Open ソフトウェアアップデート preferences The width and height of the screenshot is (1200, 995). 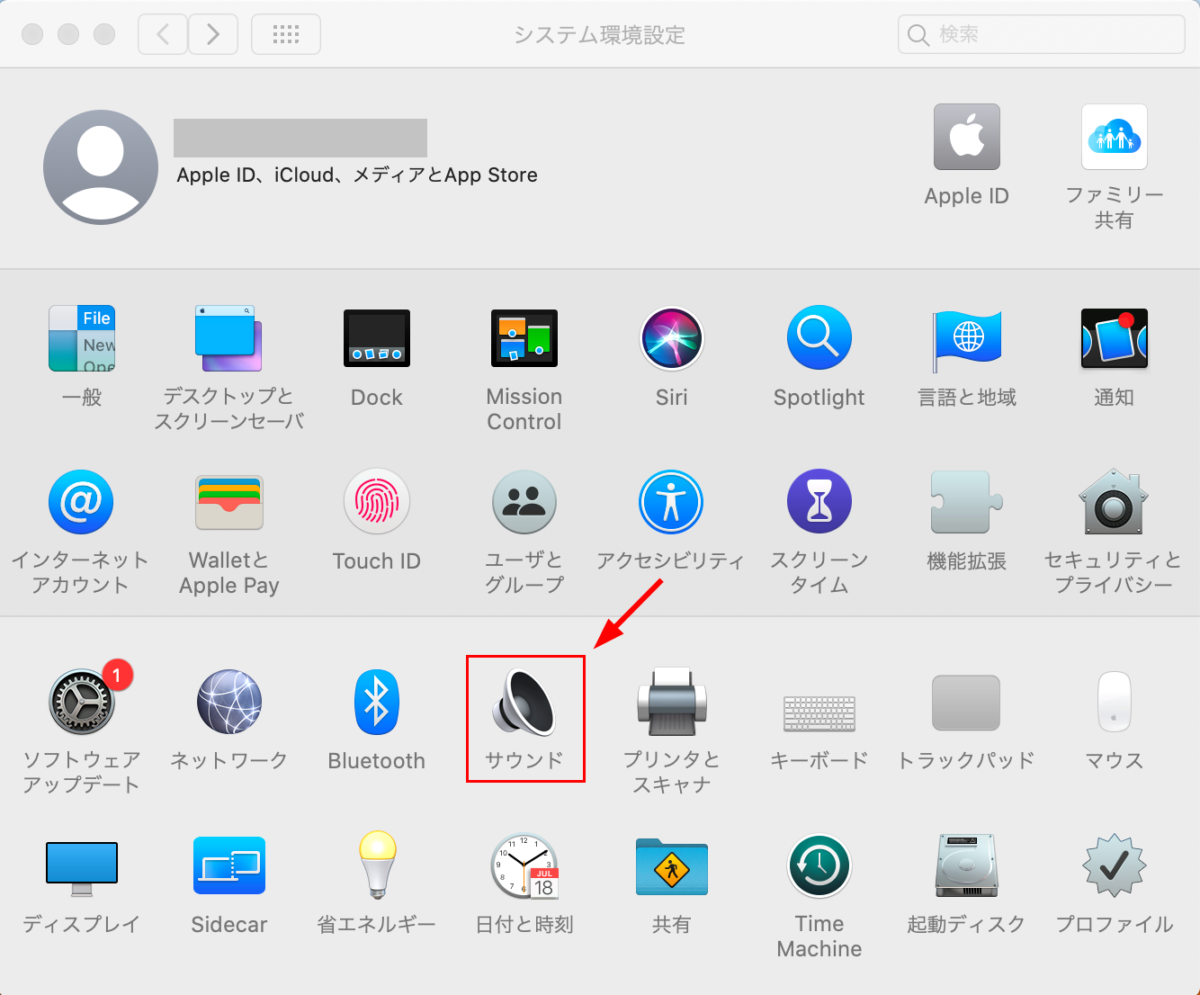[x=81, y=701]
